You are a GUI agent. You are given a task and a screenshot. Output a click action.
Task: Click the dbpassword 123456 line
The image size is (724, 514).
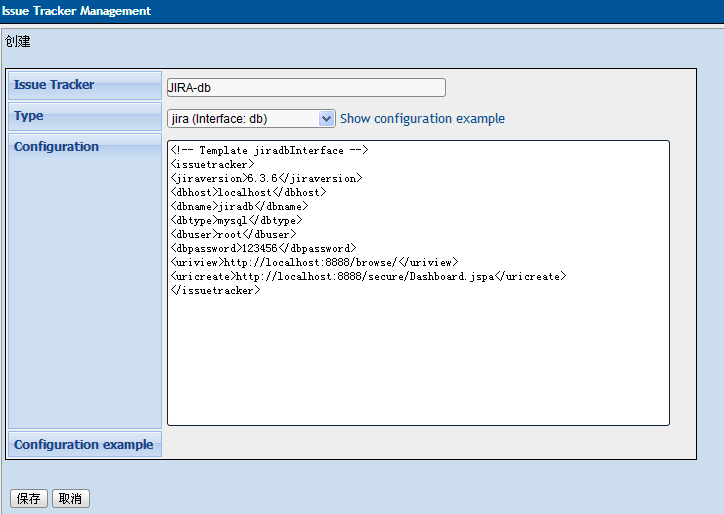pyautogui.click(x=263, y=248)
